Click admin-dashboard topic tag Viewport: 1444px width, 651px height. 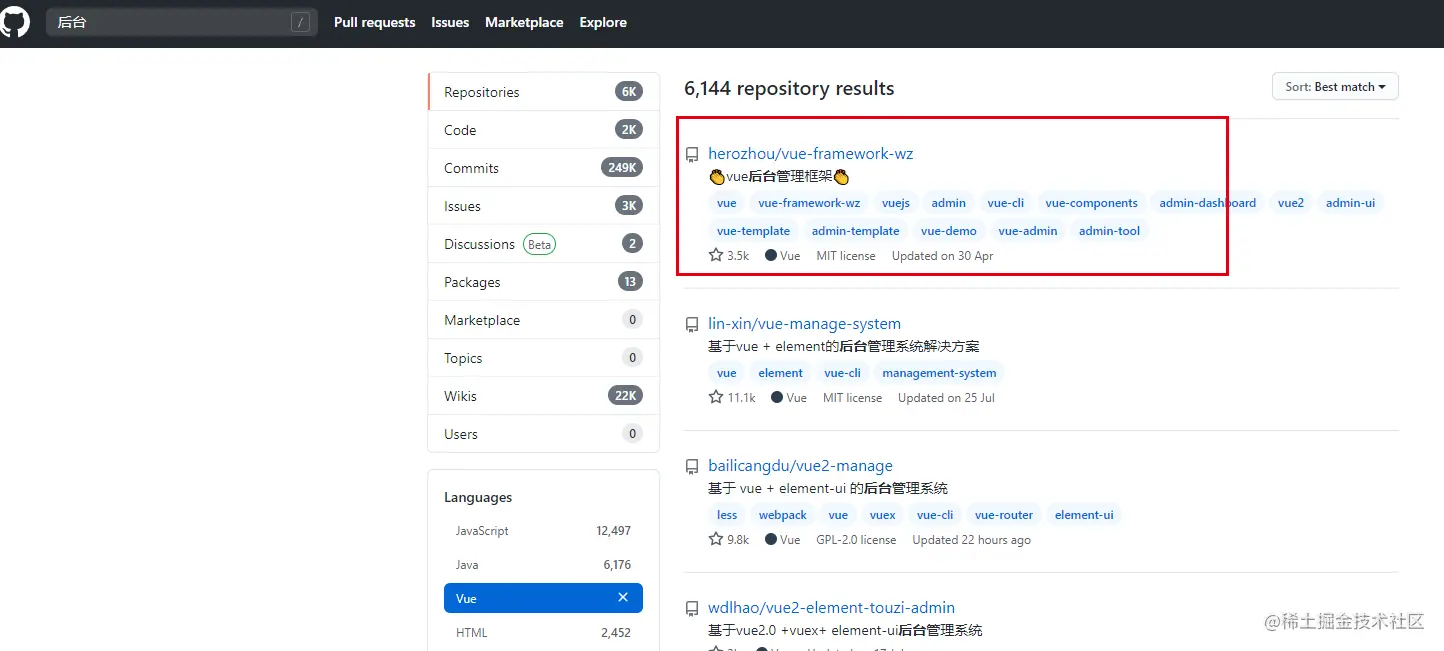(x=1208, y=203)
